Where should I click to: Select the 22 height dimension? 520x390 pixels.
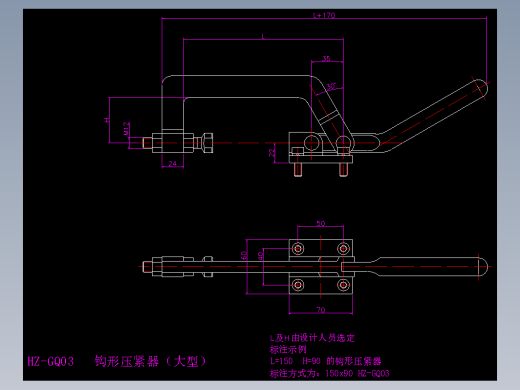point(272,153)
